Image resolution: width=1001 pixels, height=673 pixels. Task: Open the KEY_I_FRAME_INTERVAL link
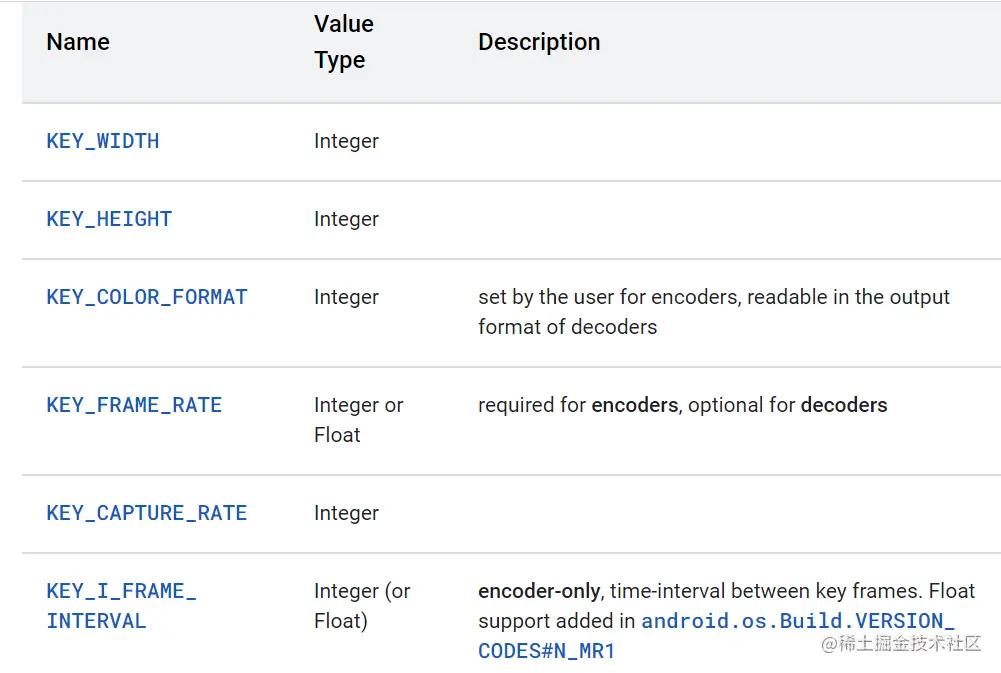pos(120,605)
